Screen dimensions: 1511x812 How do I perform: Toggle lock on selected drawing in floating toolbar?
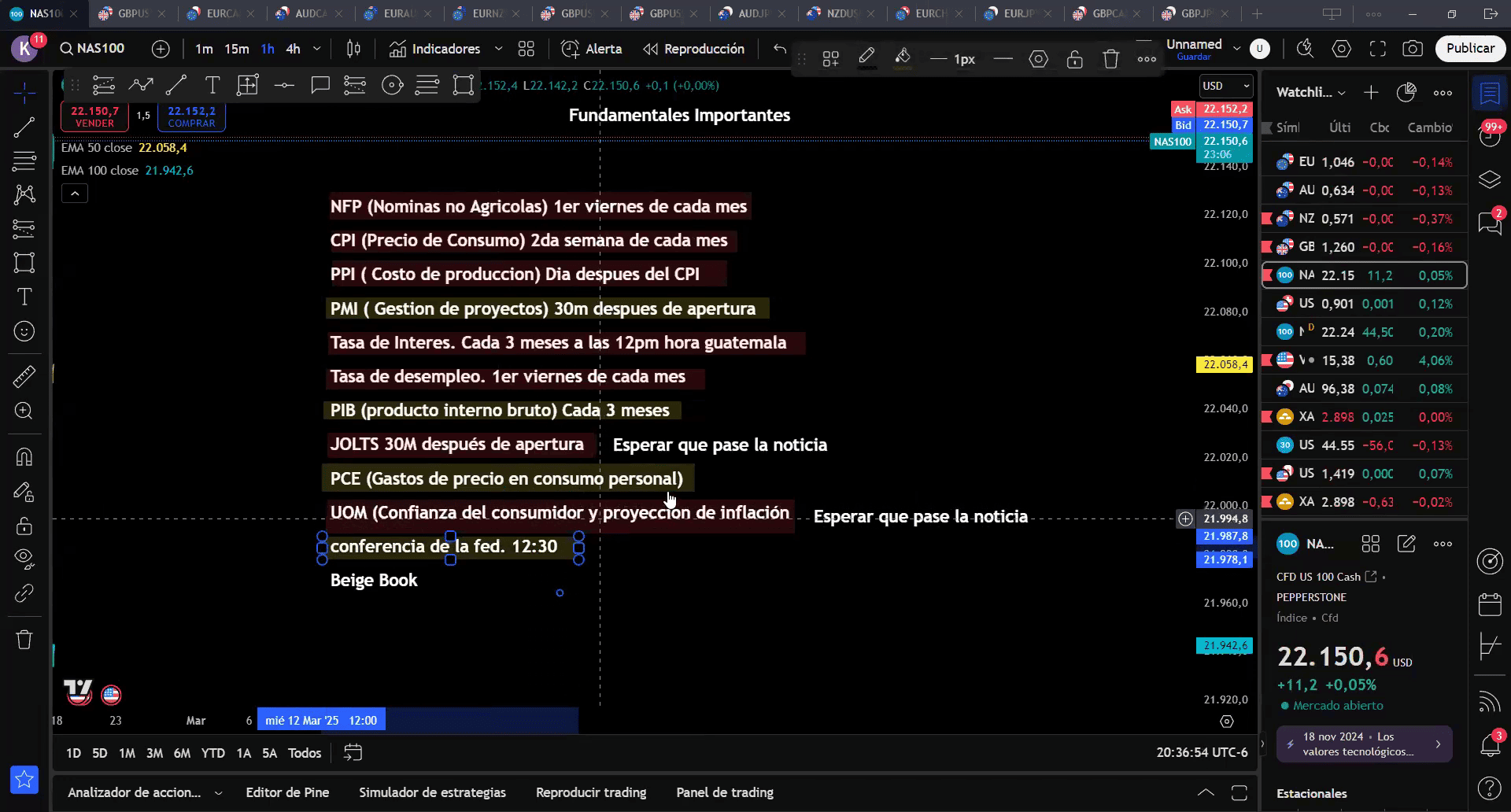pos(1074,59)
